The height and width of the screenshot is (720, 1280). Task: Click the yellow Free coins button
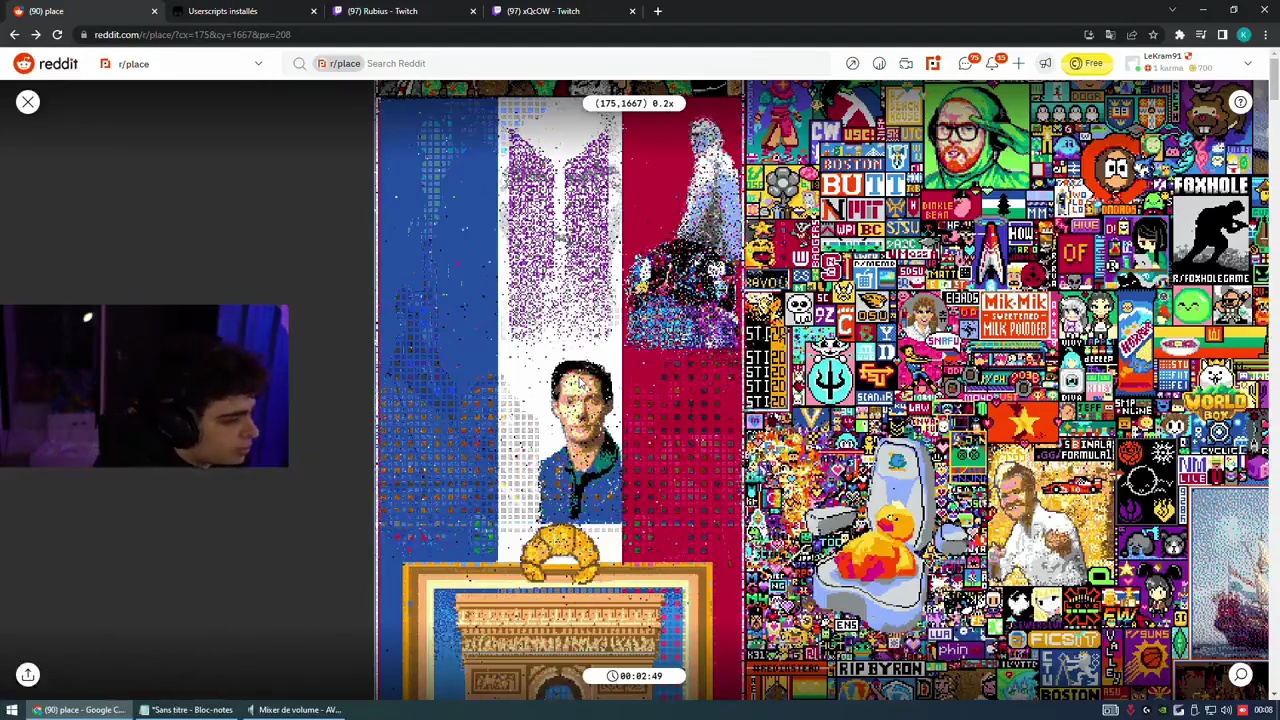tap(1087, 64)
